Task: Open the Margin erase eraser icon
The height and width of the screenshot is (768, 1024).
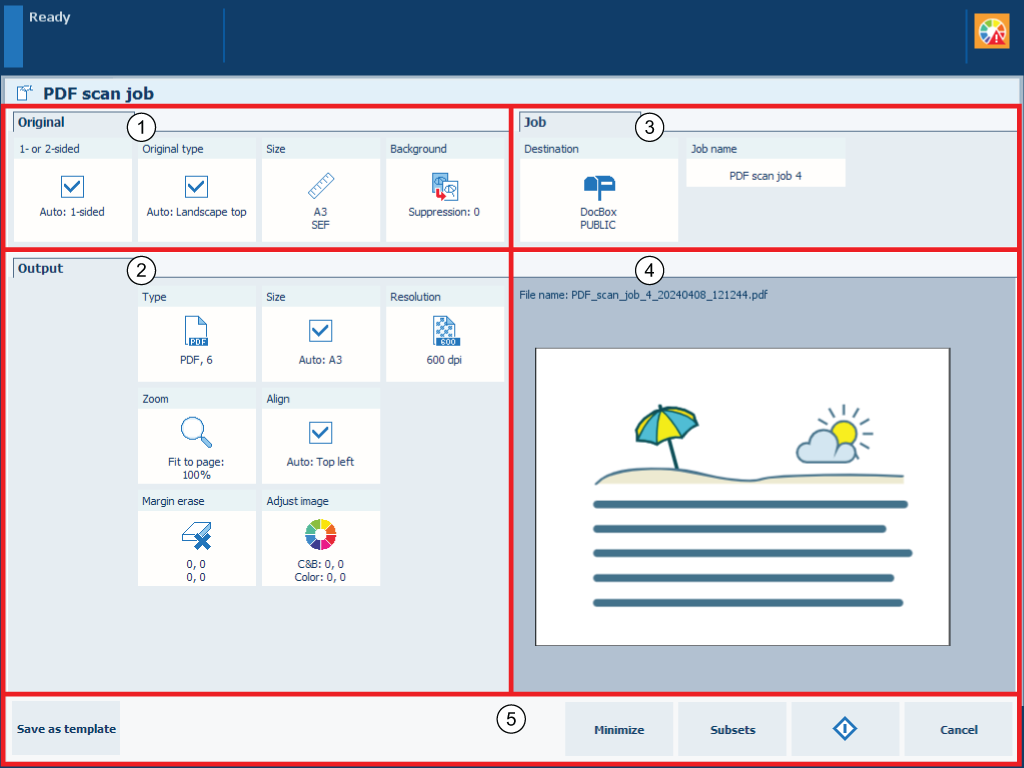Action: click(196, 535)
